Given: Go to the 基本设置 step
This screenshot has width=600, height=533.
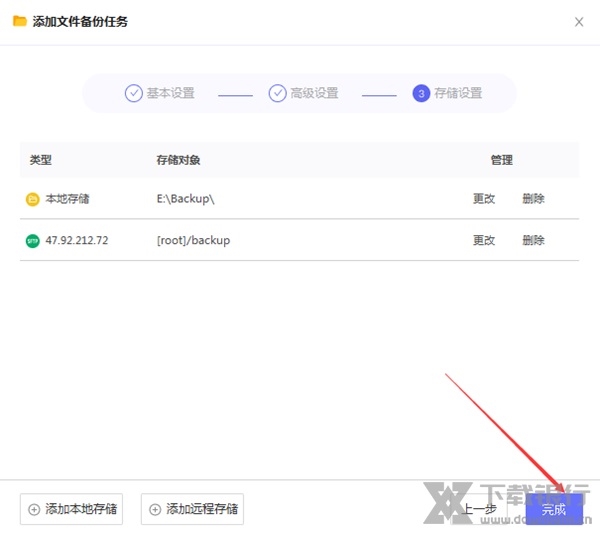Looking at the screenshot, I should tap(171, 93).
